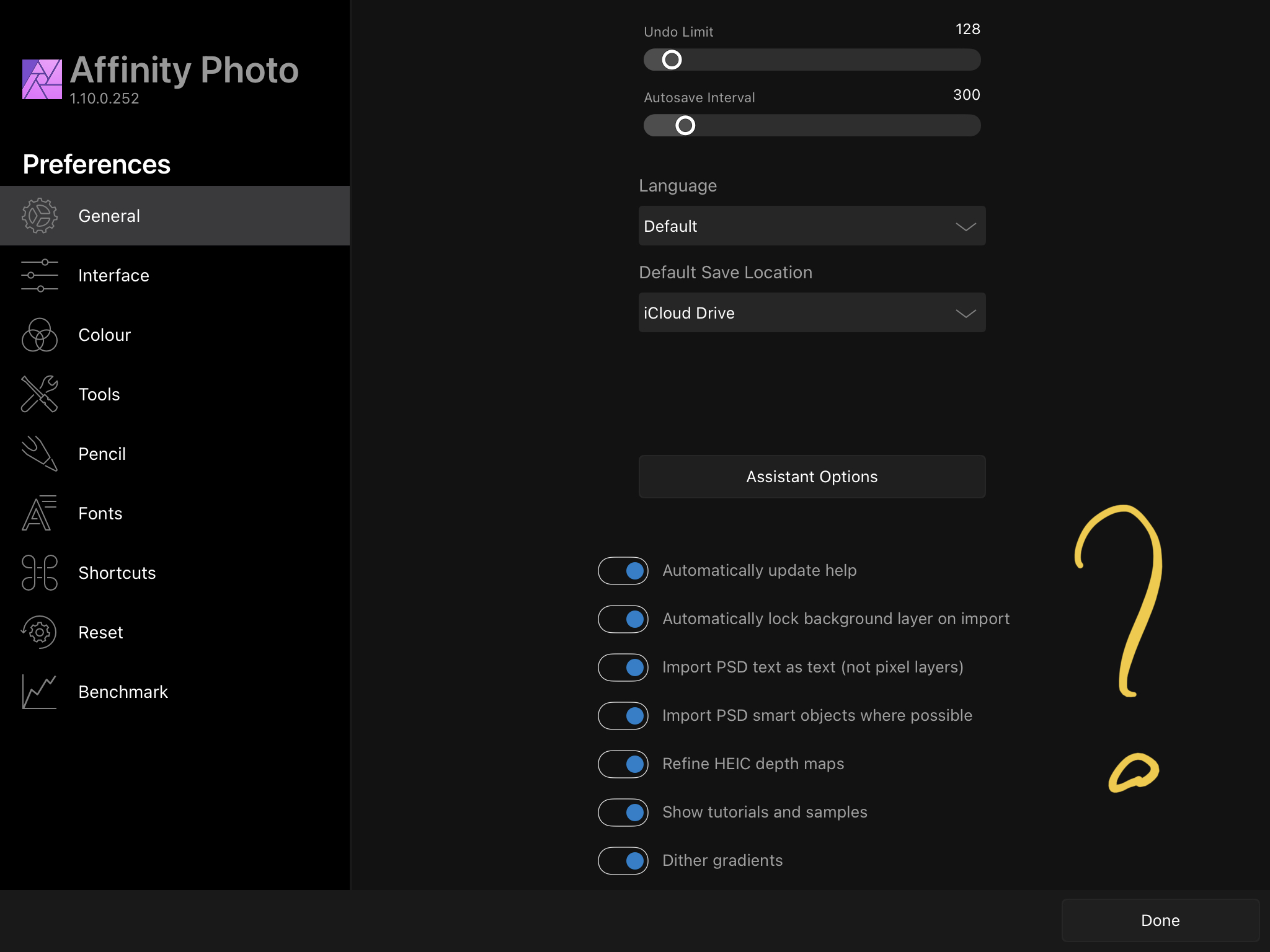Click the Benchmark chart icon
The width and height of the screenshot is (1270, 952).
coord(40,692)
